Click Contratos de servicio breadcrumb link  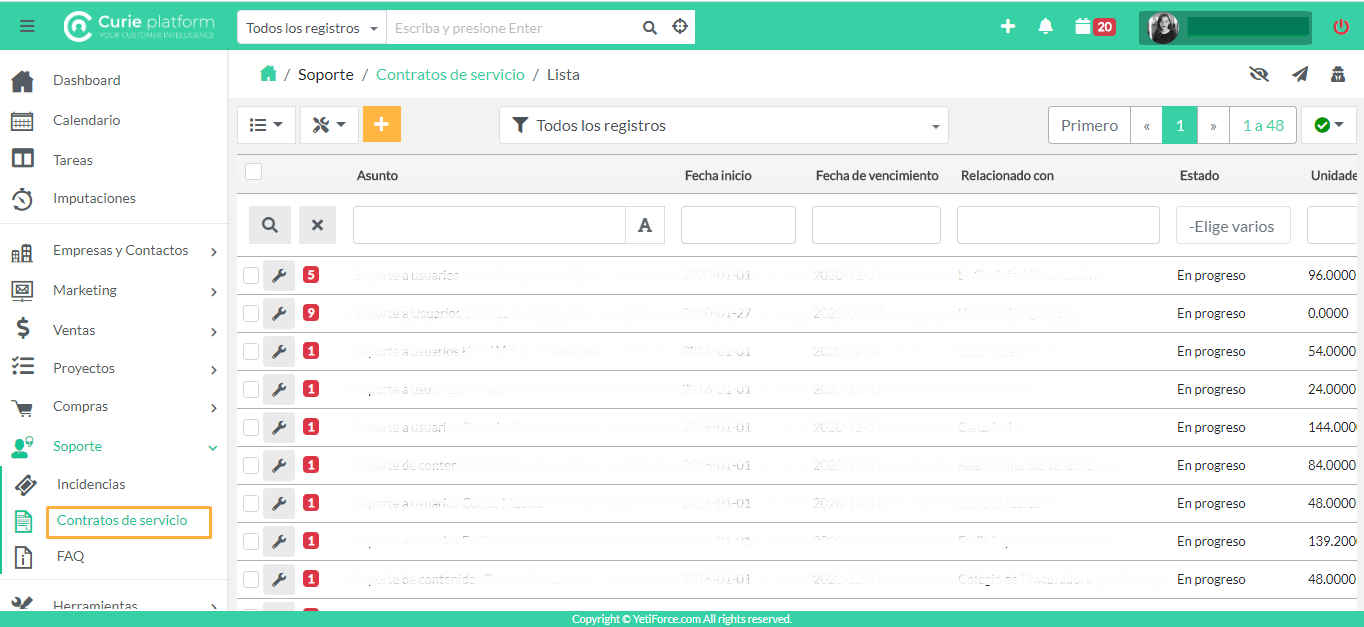pos(450,75)
